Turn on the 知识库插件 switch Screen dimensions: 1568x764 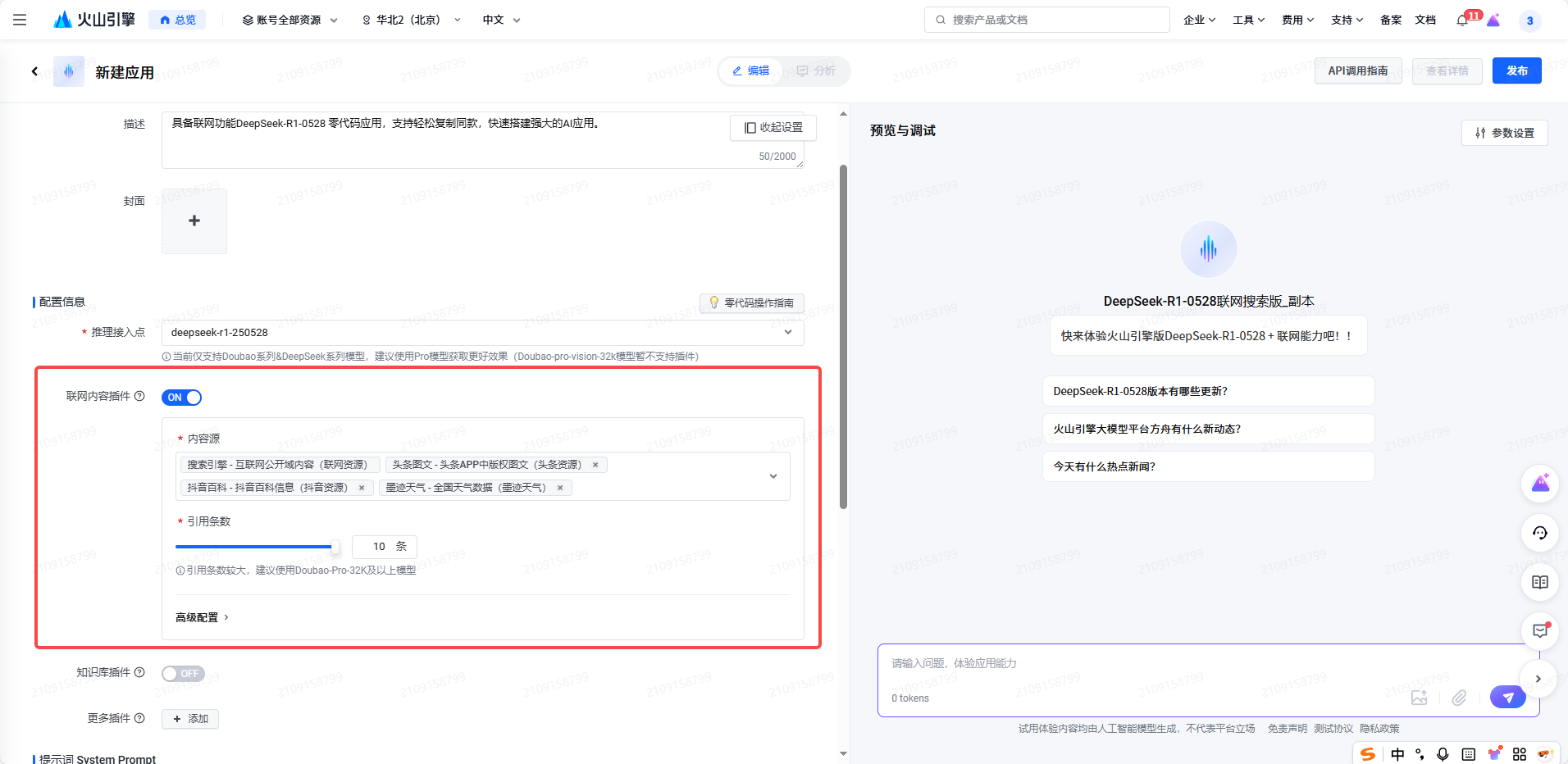point(183,674)
